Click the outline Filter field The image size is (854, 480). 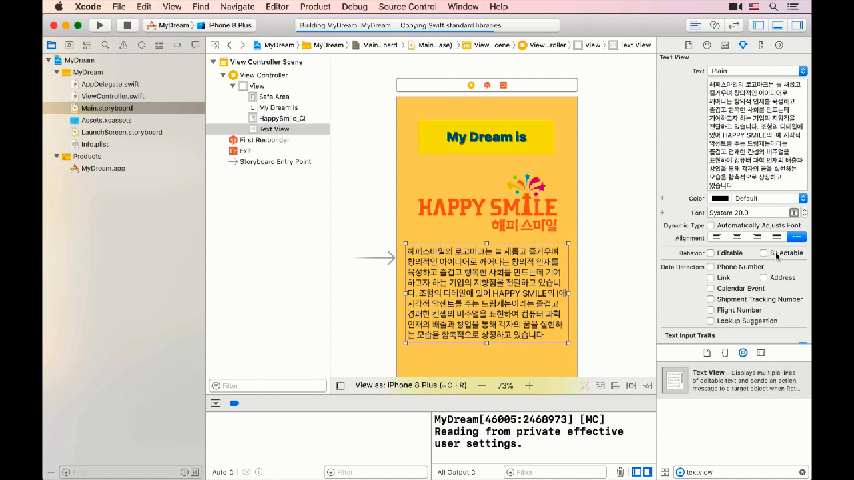point(268,386)
